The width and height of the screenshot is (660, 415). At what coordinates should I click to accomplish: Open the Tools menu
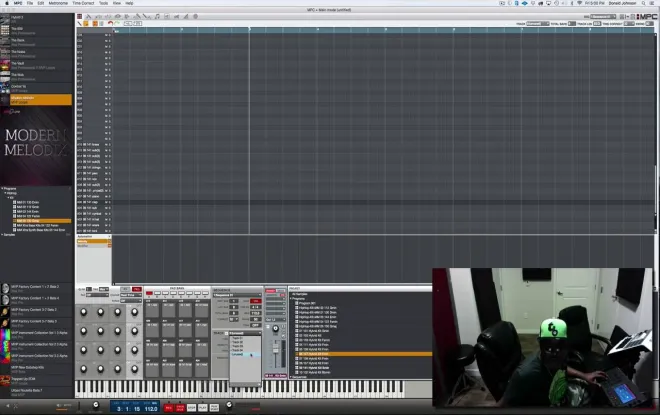click(104, 3)
